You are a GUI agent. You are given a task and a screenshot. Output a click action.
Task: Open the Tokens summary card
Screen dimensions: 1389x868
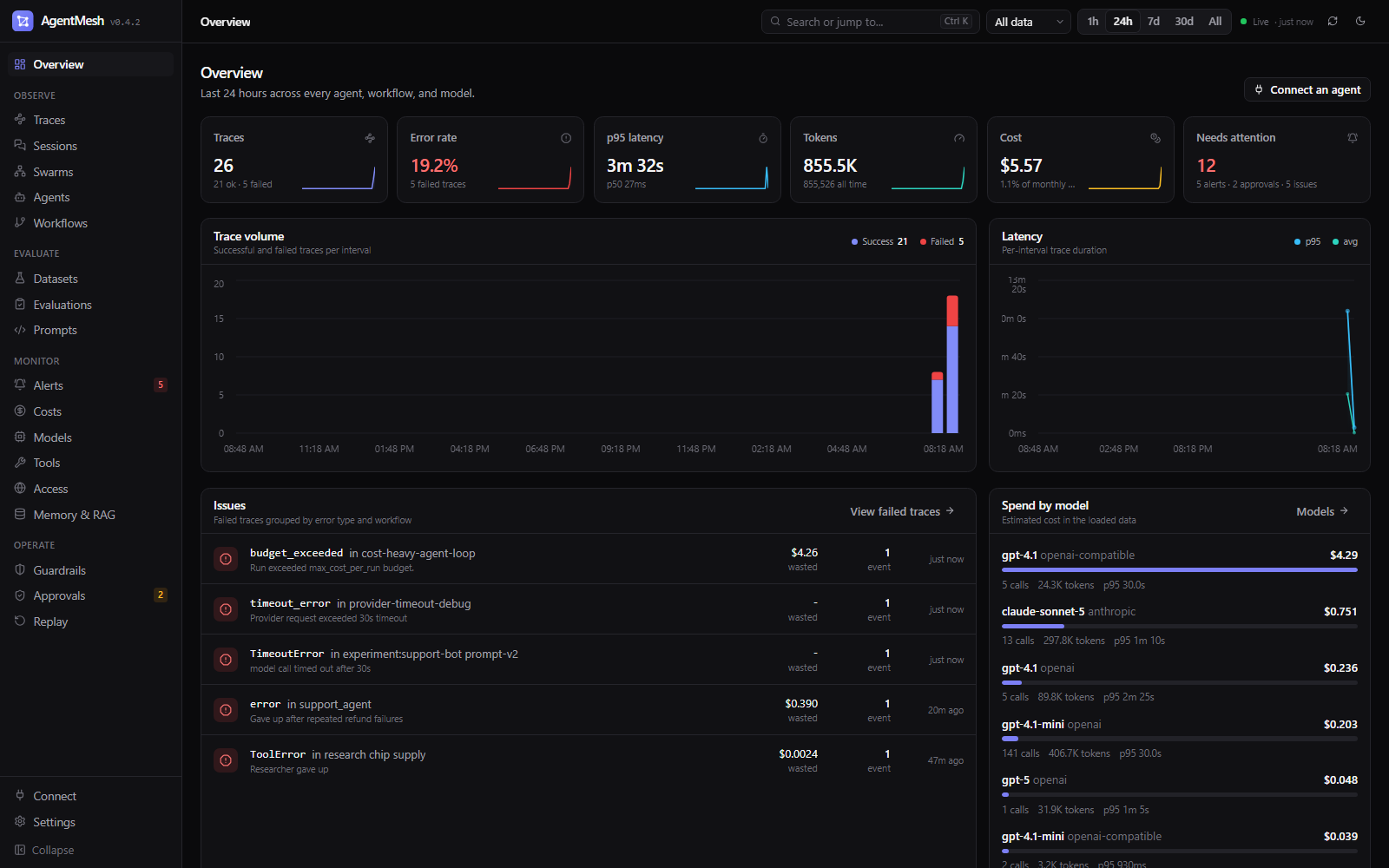coord(884,160)
